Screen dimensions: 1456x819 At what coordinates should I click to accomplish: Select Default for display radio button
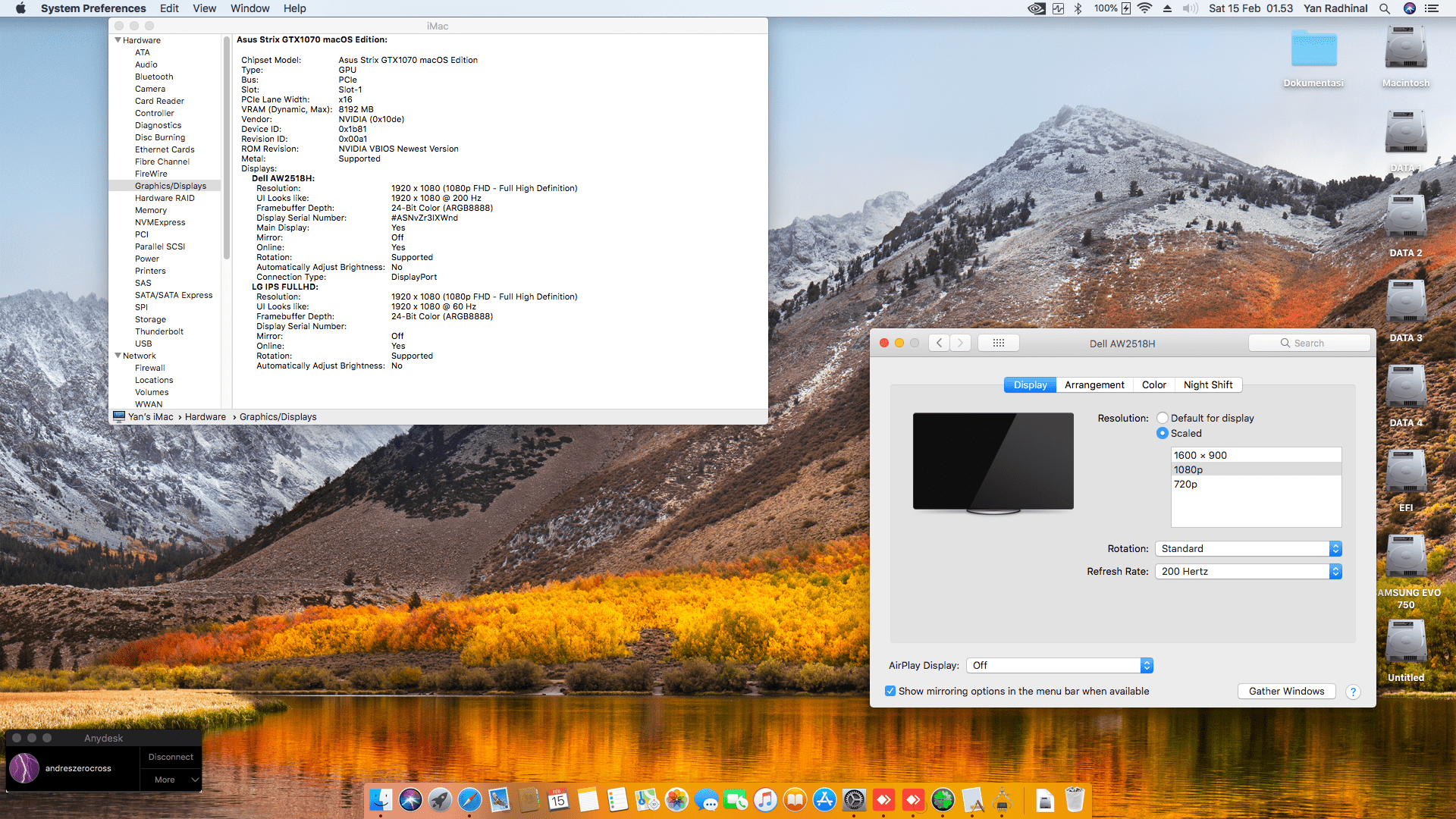tap(1163, 418)
